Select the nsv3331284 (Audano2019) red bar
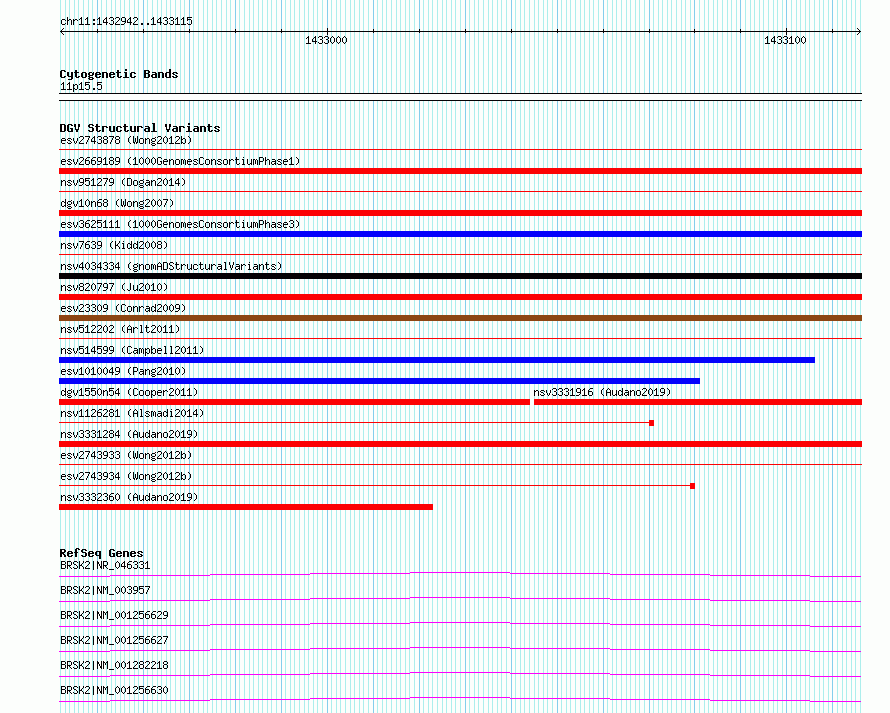Viewport: 890px width, 713px height. coord(460,444)
